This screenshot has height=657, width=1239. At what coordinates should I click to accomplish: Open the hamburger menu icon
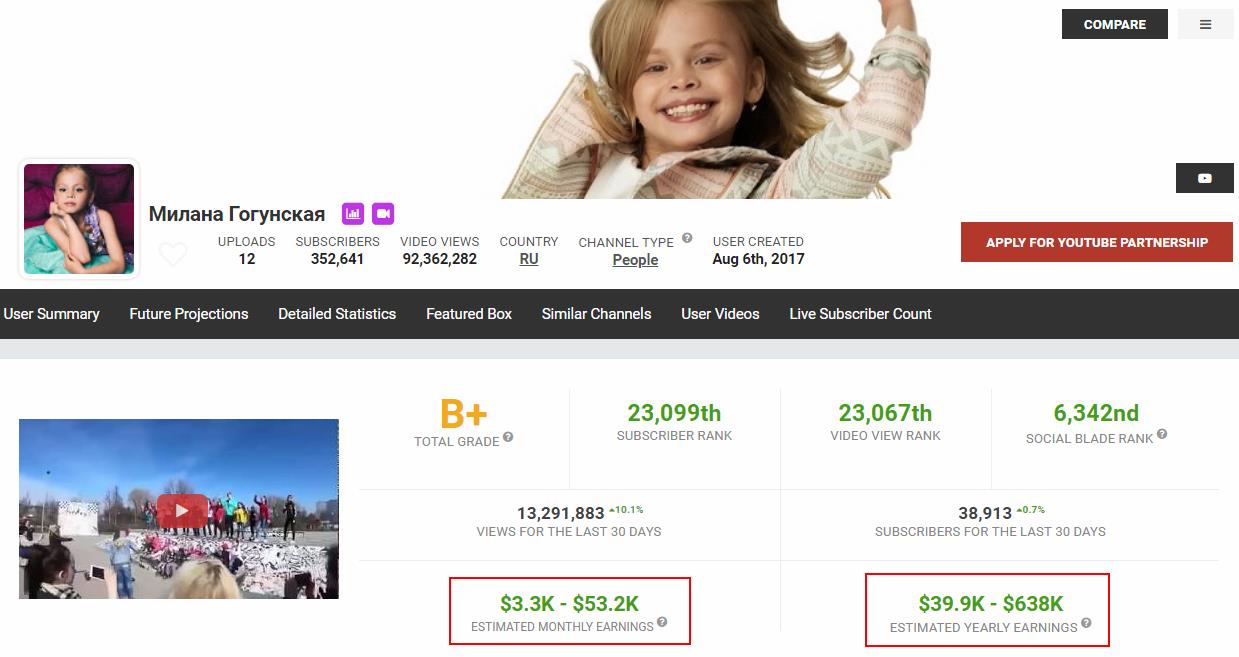(x=1205, y=25)
